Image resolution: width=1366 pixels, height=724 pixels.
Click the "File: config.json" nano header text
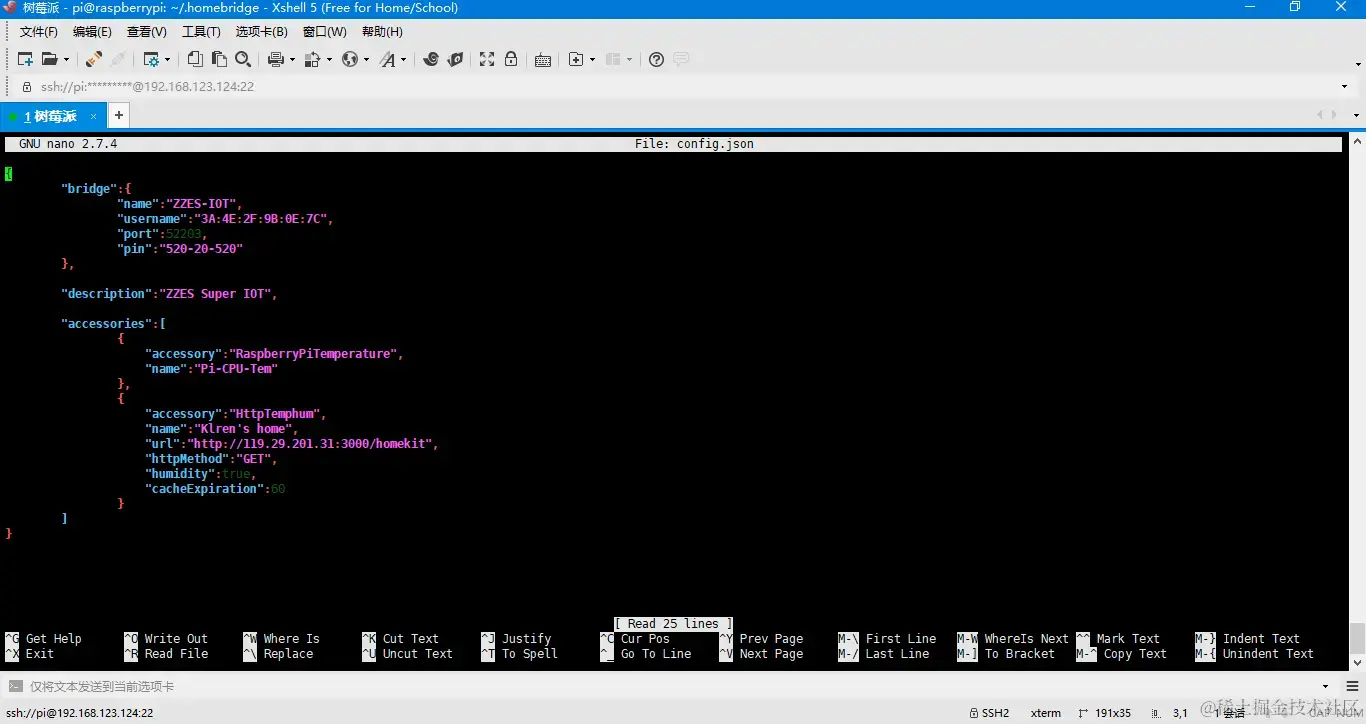click(x=694, y=144)
